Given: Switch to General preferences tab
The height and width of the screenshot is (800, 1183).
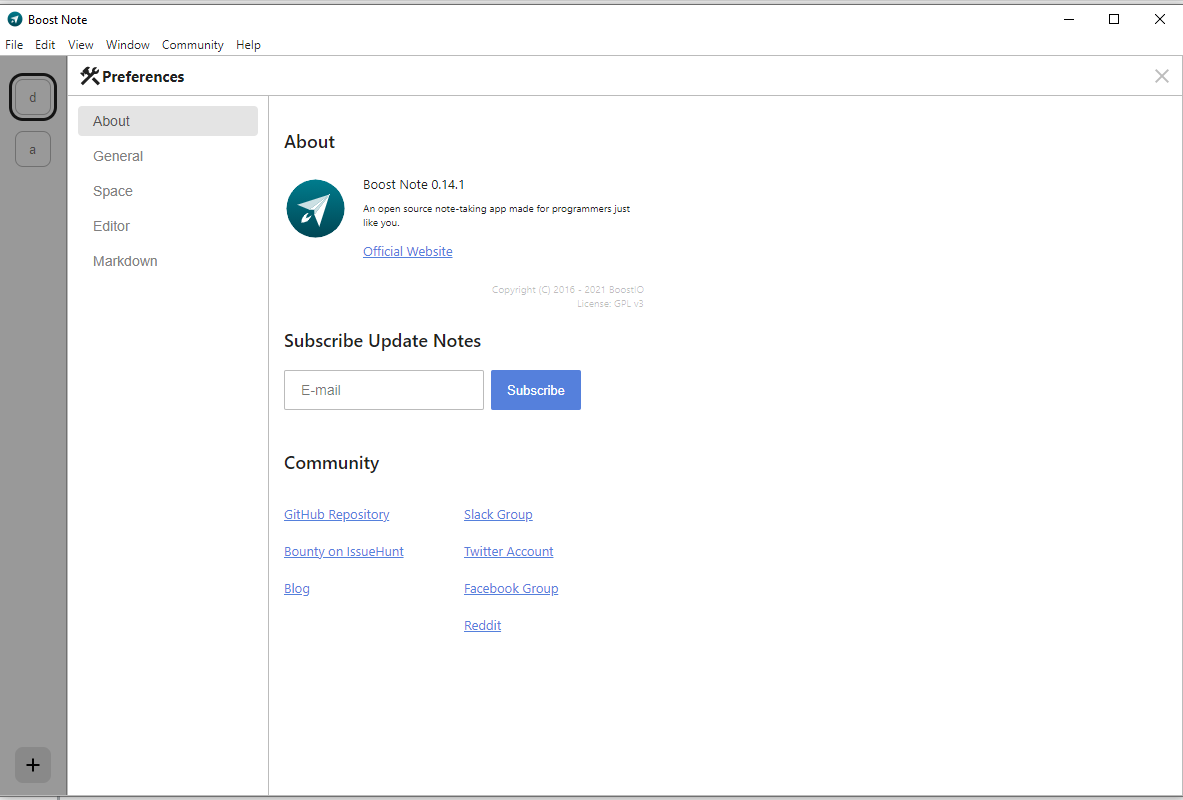Looking at the screenshot, I should pyautogui.click(x=167, y=156).
